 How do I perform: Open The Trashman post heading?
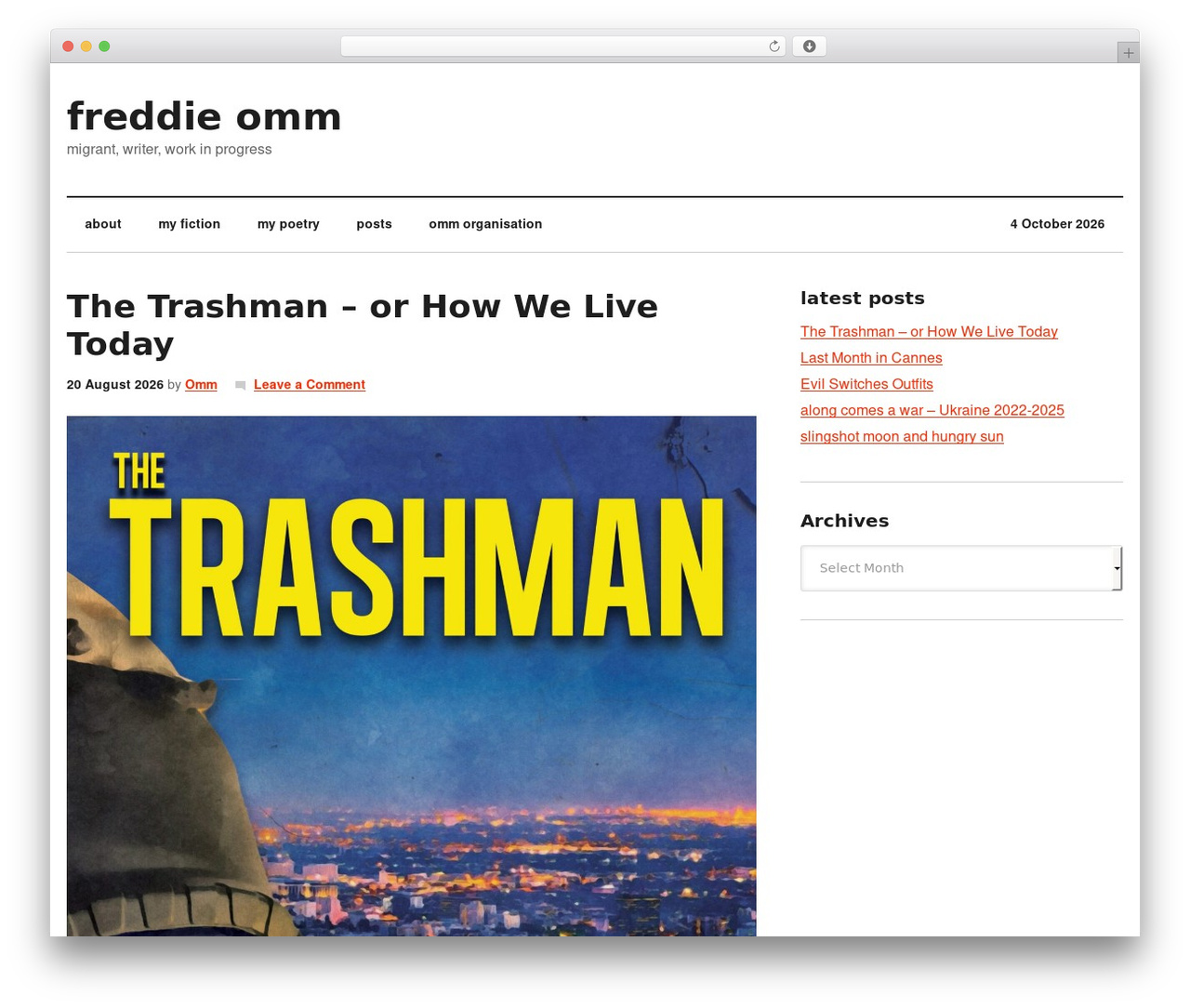(x=363, y=325)
